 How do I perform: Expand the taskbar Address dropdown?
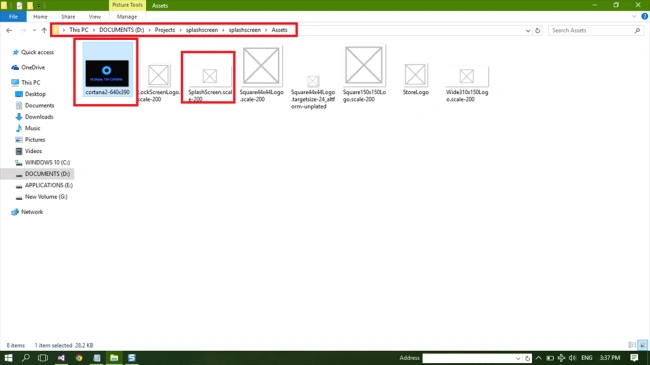(x=518, y=358)
